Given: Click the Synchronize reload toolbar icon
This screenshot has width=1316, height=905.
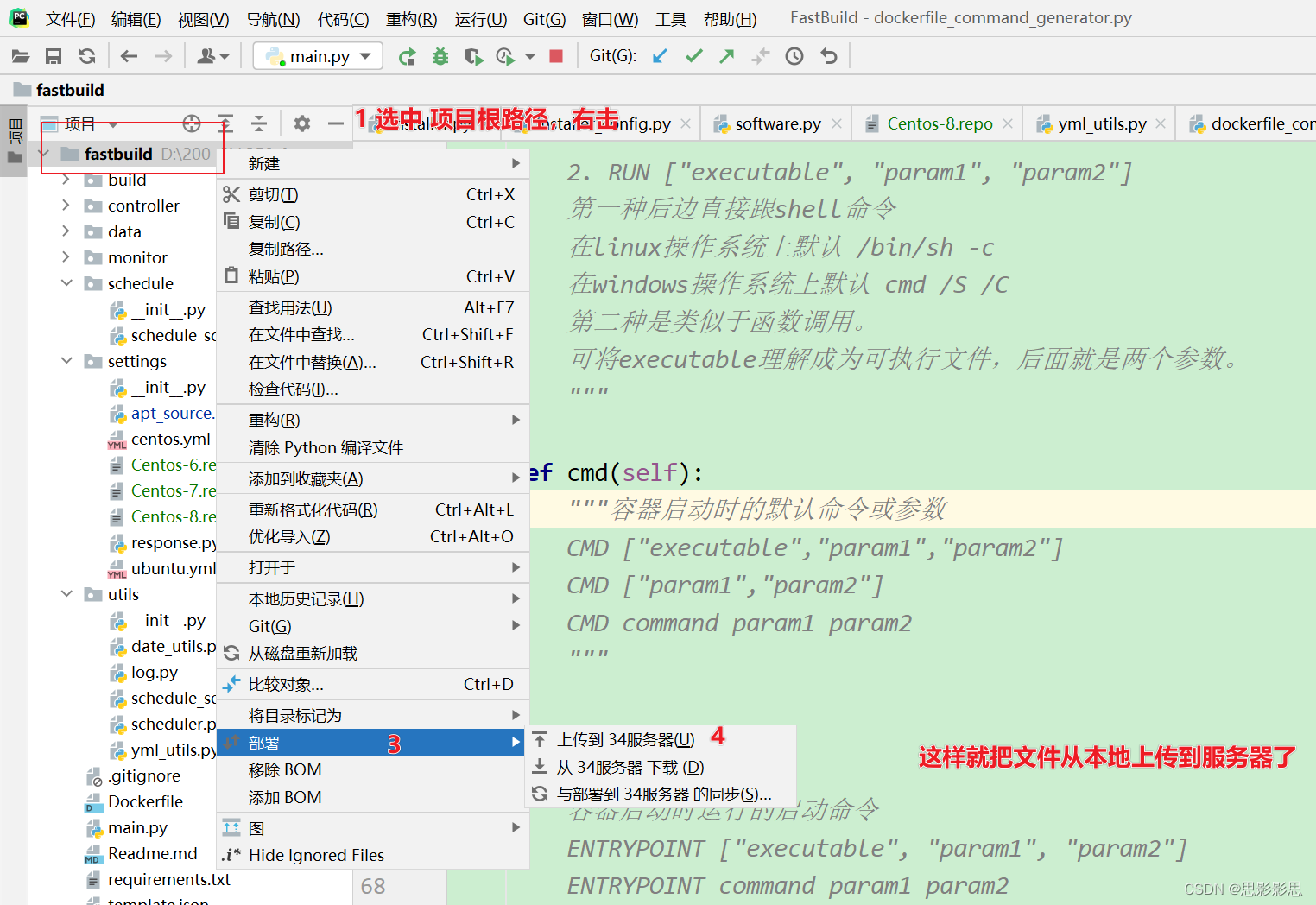Looking at the screenshot, I should (87, 56).
